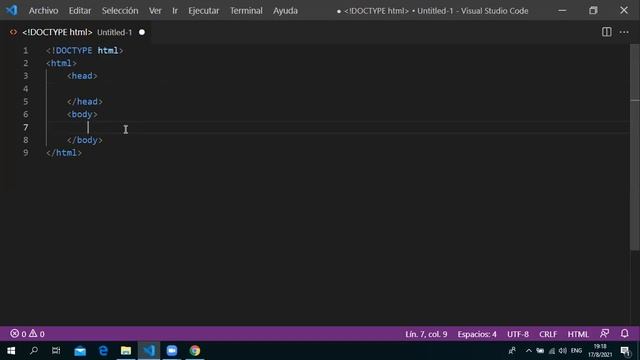Viewport: 640px width, 360px height.
Task: Open the Ver menu
Action: tap(155, 11)
